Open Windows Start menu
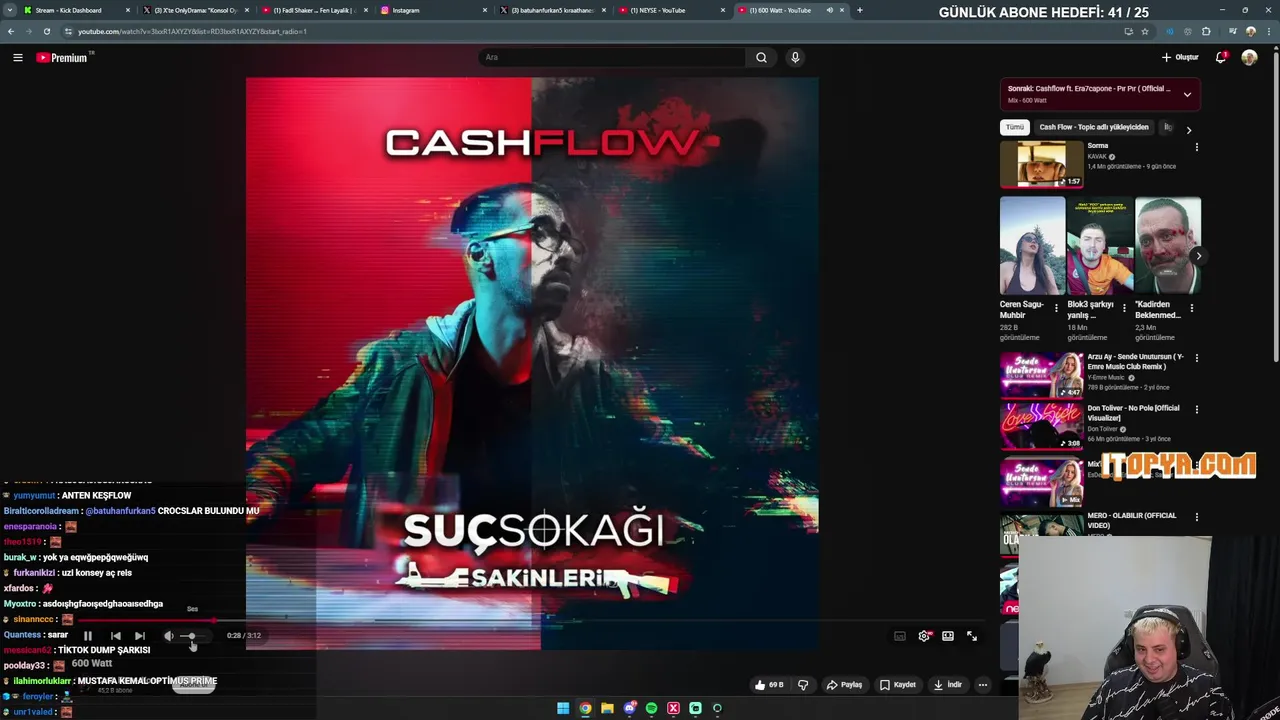1280x720 pixels. tap(563, 708)
